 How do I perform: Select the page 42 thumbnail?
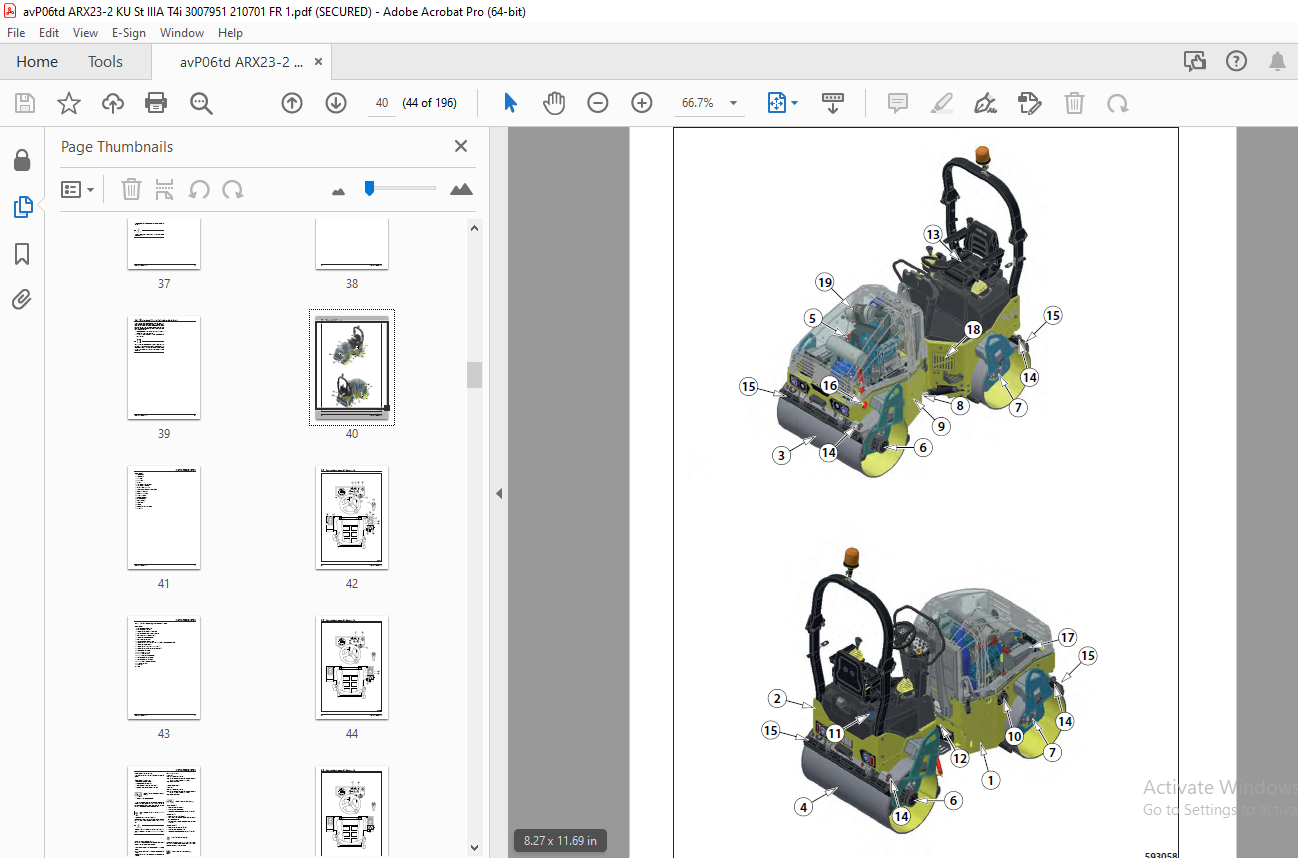tap(352, 518)
